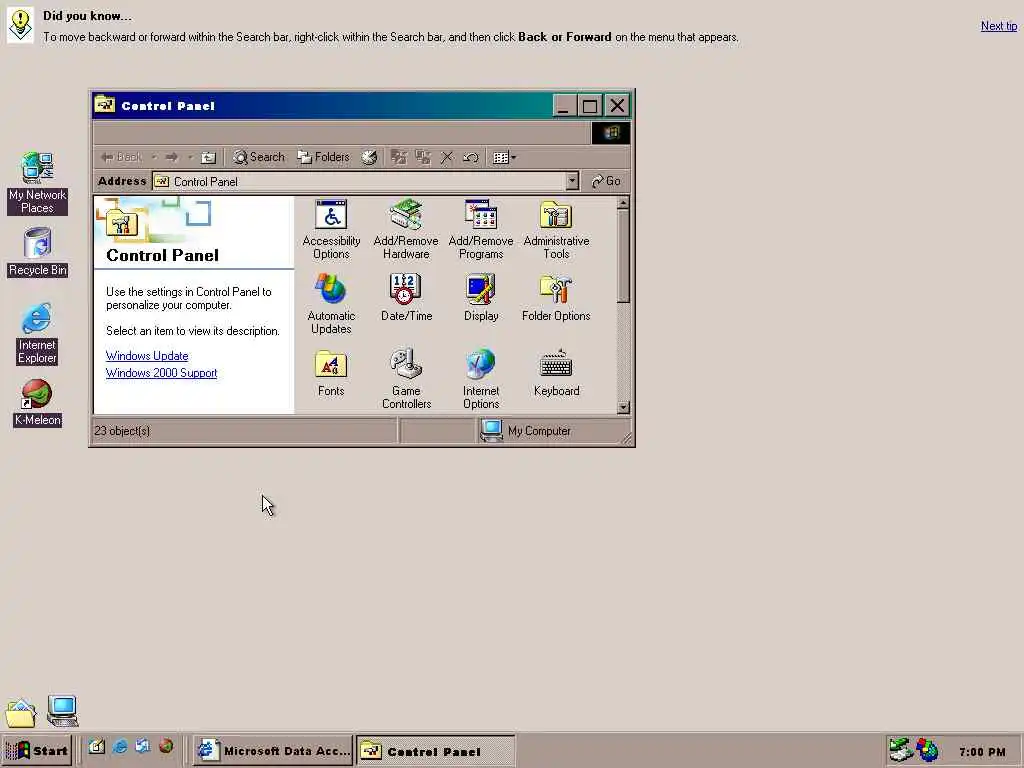Open Folder Options applet
Image resolution: width=1024 pixels, height=768 pixels.
(x=556, y=298)
